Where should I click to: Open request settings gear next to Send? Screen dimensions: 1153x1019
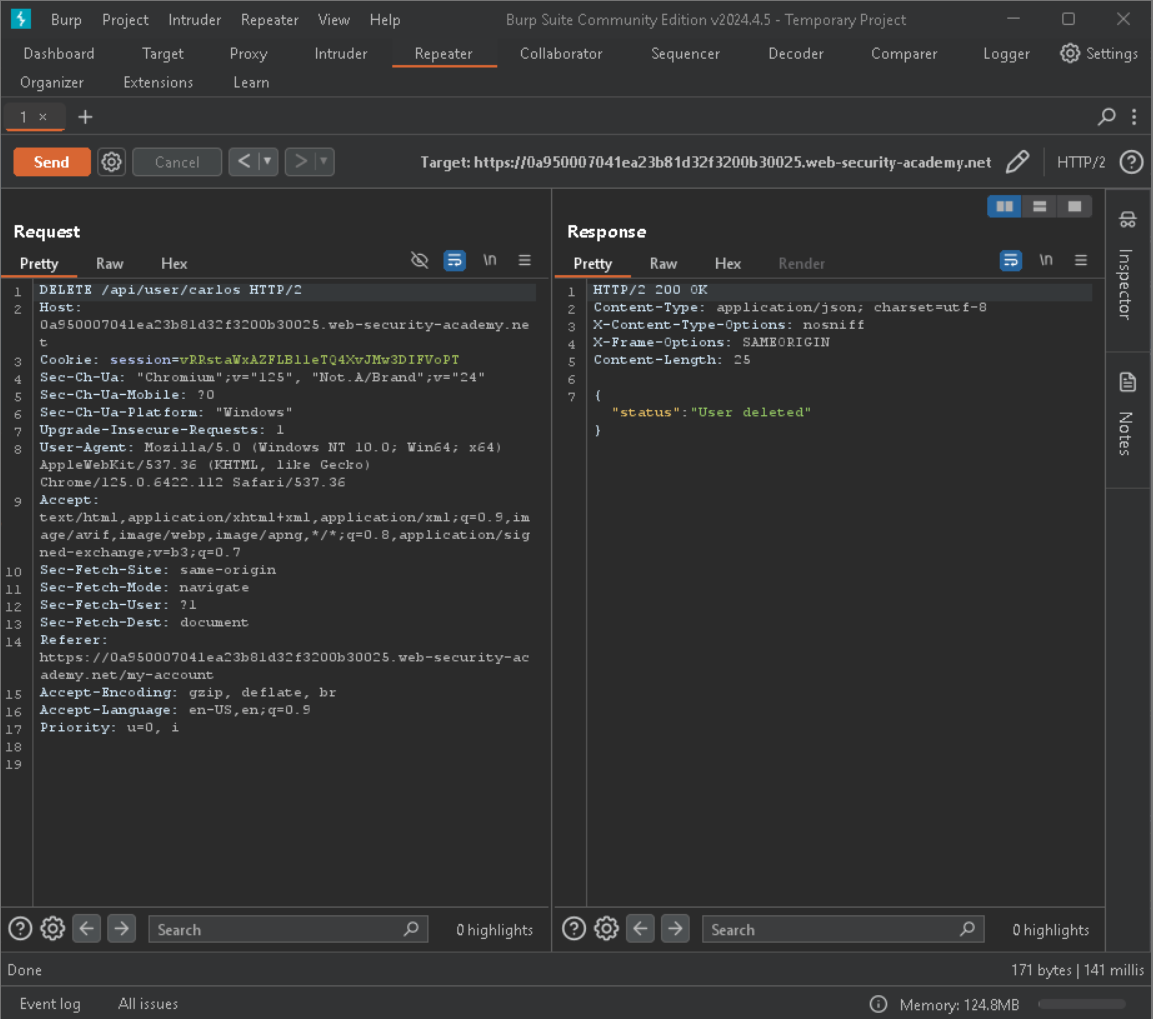click(x=112, y=162)
